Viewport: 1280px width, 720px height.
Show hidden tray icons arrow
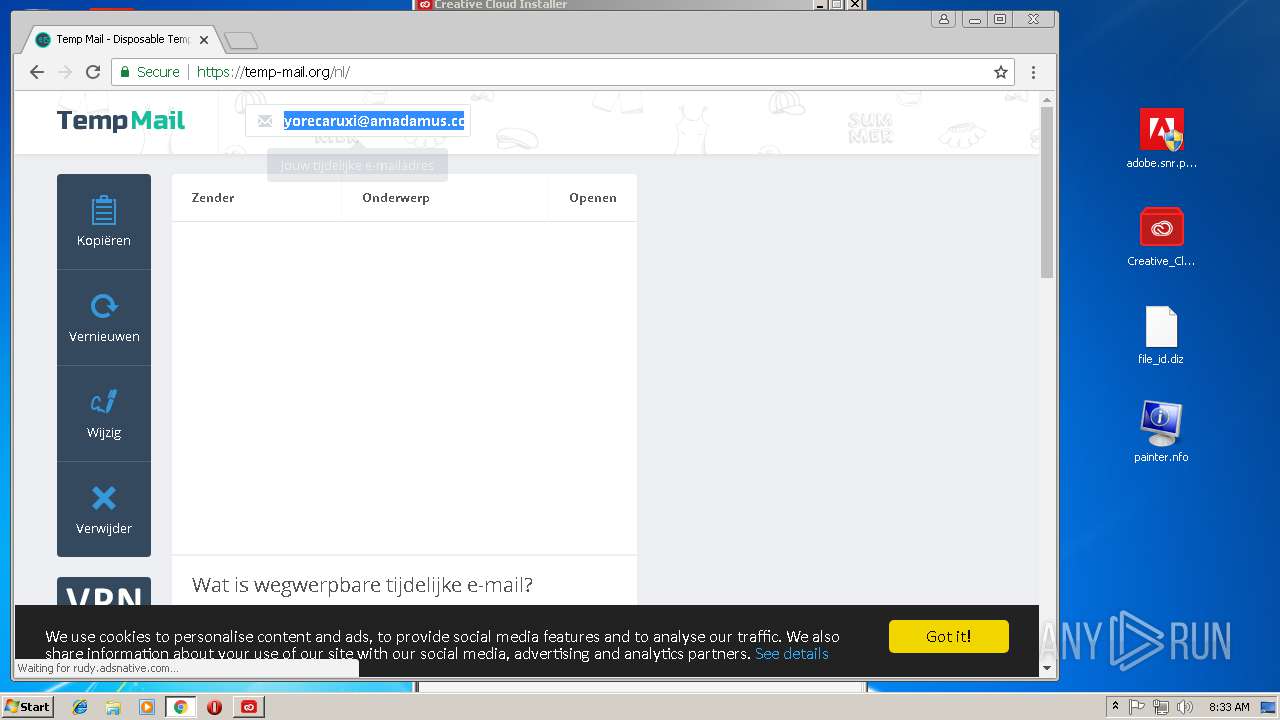(x=1115, y=706)
